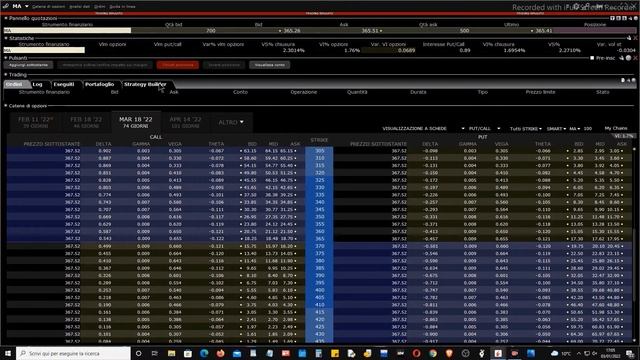This screenshot has height=360, width=640.
Task: Click the 400 strike cell
Action: point(320,290)
